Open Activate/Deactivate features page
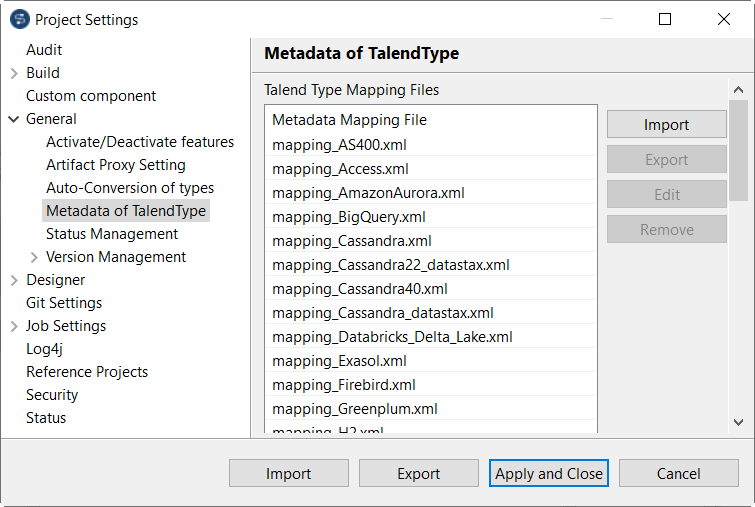755x507 pixels. pyautogui.click(x=140, y=142)
